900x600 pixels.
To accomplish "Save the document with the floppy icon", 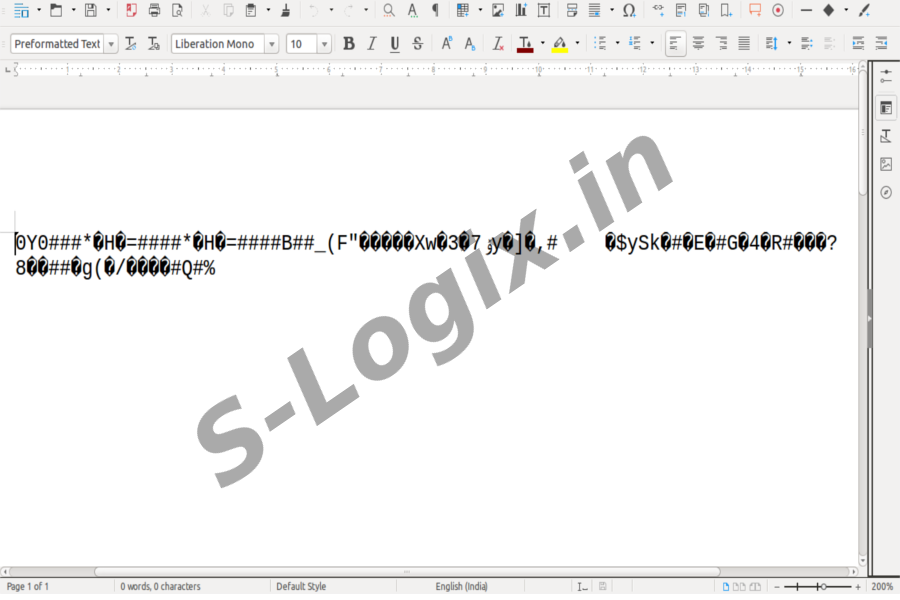I will point(91,10).
